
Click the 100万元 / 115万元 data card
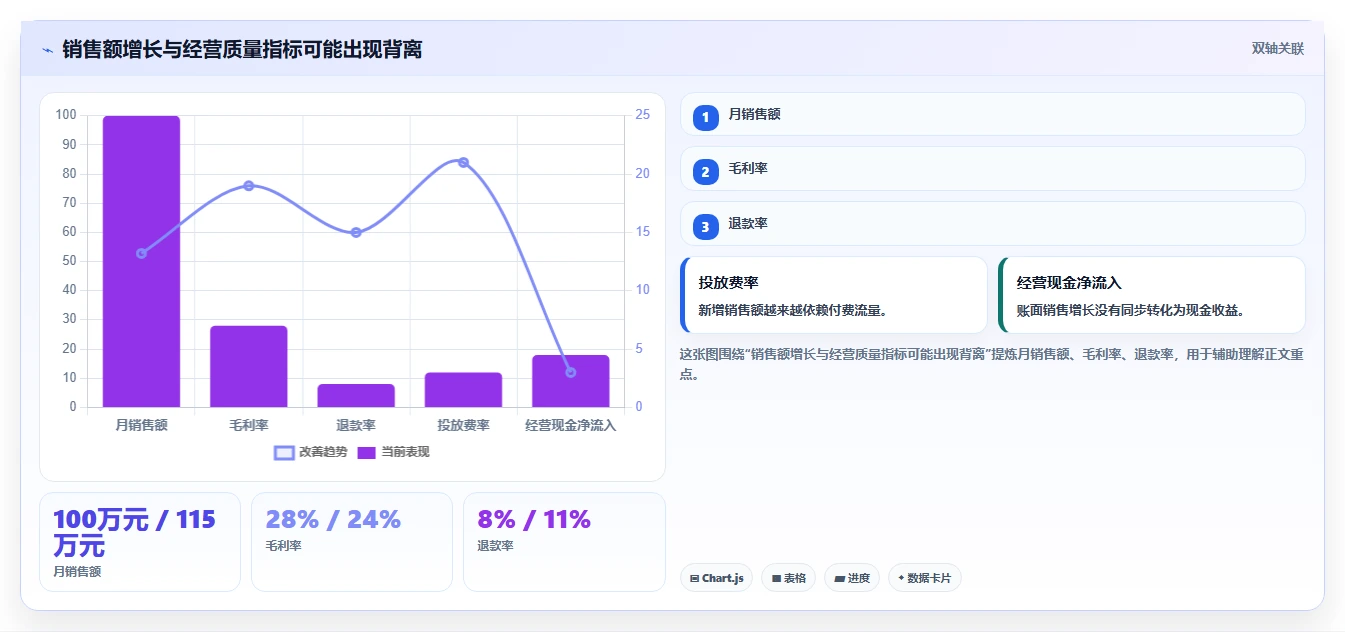pos(140,542)
